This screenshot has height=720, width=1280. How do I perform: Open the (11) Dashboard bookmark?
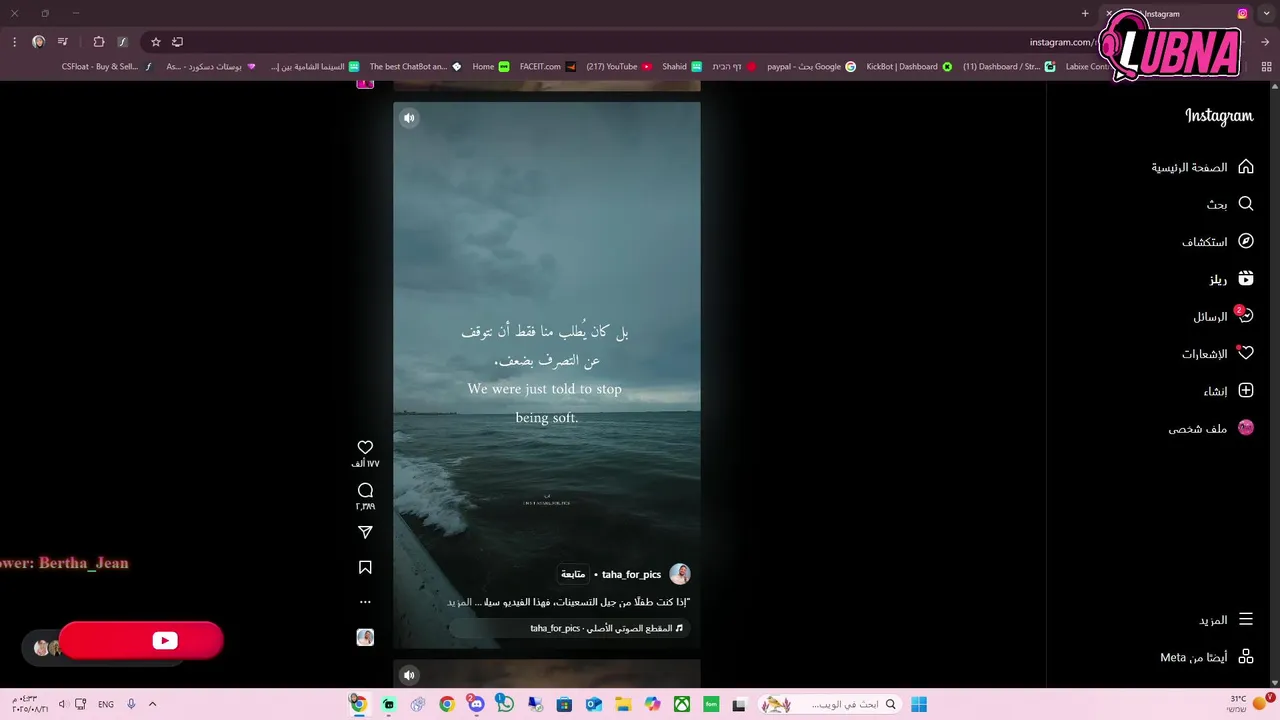1008,67
